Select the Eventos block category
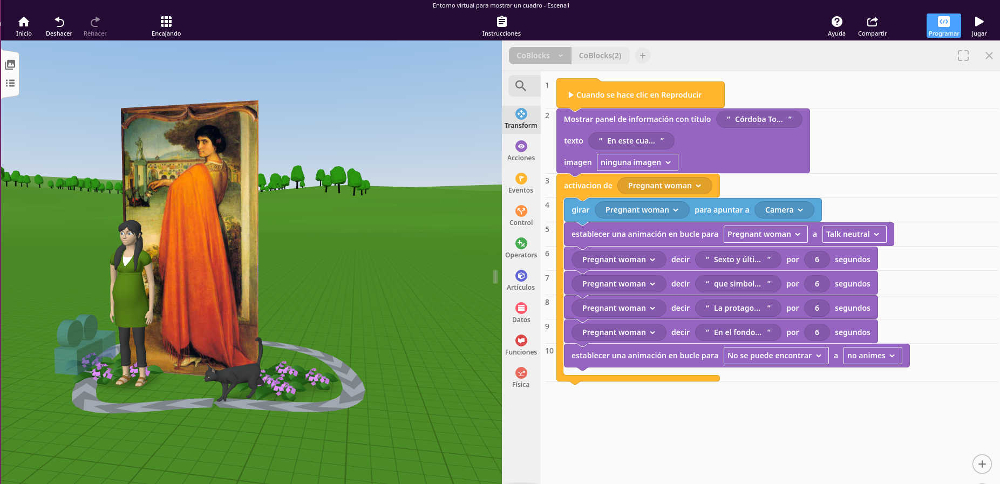 pyautogui.click(x=520, y=182)
